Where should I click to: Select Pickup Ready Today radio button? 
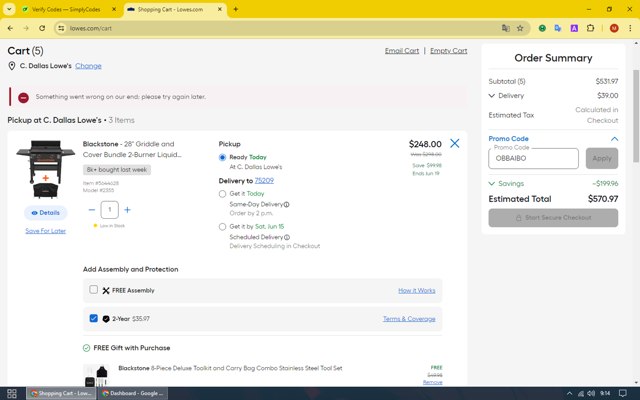[222, 158]
